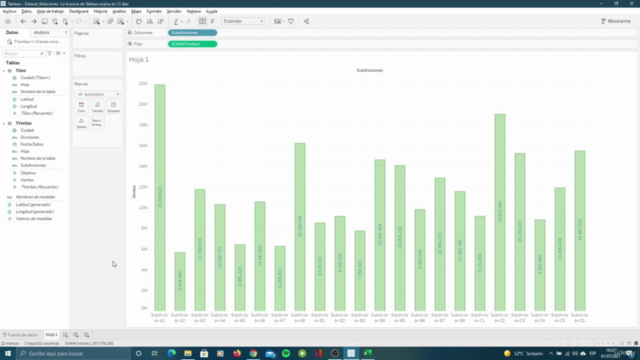Click the Buscar field search box

click(24, 53)
